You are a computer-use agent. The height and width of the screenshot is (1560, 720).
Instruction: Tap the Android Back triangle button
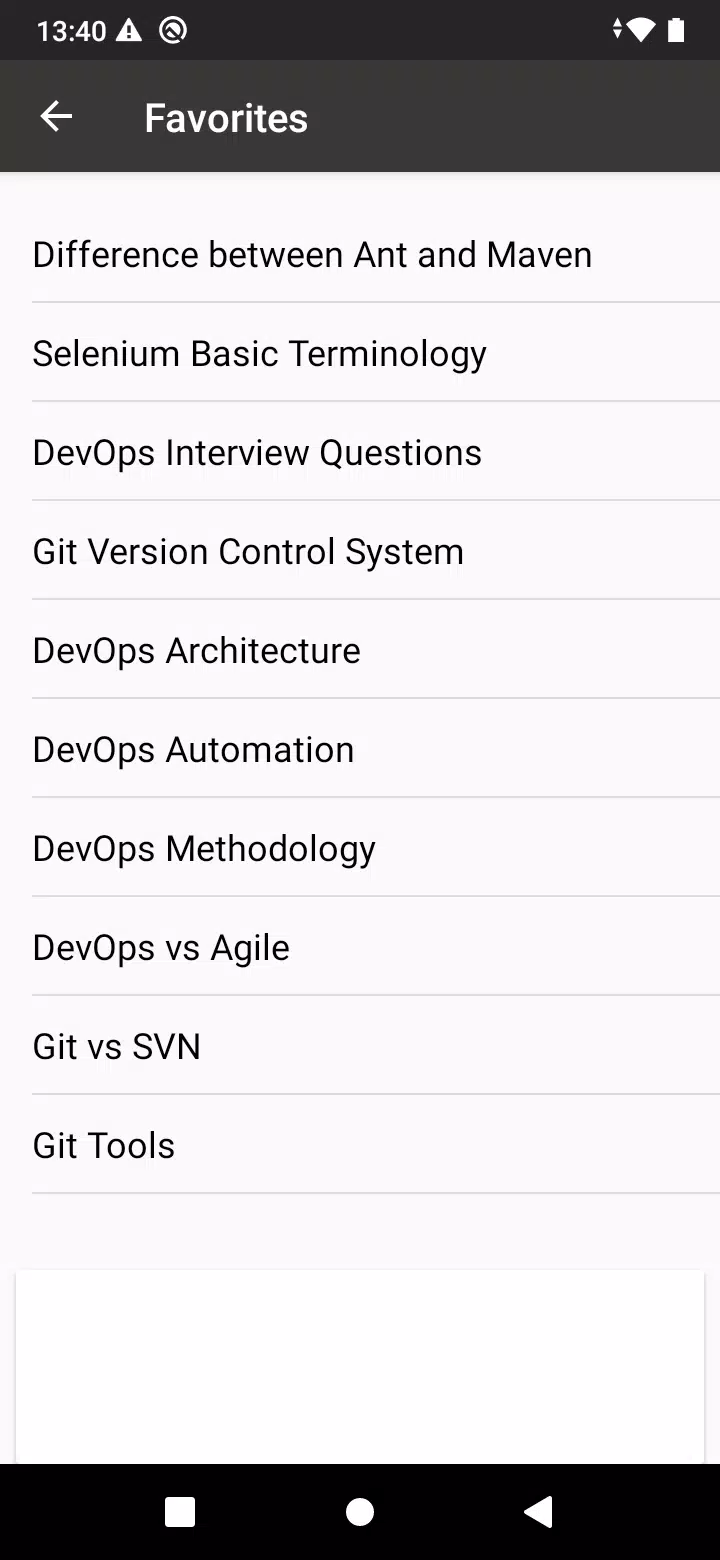(x=538, y=1512)
